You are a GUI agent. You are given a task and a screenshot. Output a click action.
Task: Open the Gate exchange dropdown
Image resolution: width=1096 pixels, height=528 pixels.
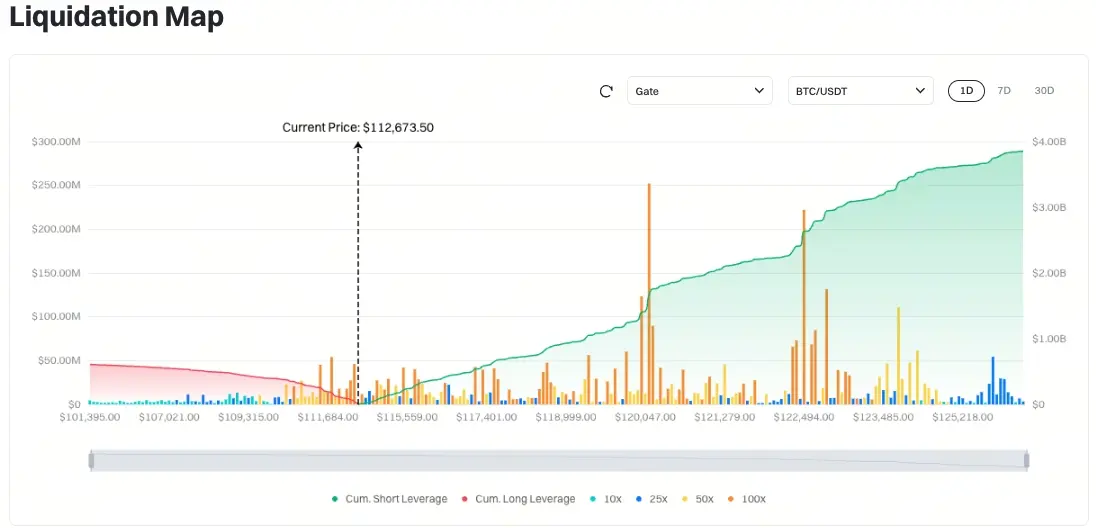tap(700, 91)
